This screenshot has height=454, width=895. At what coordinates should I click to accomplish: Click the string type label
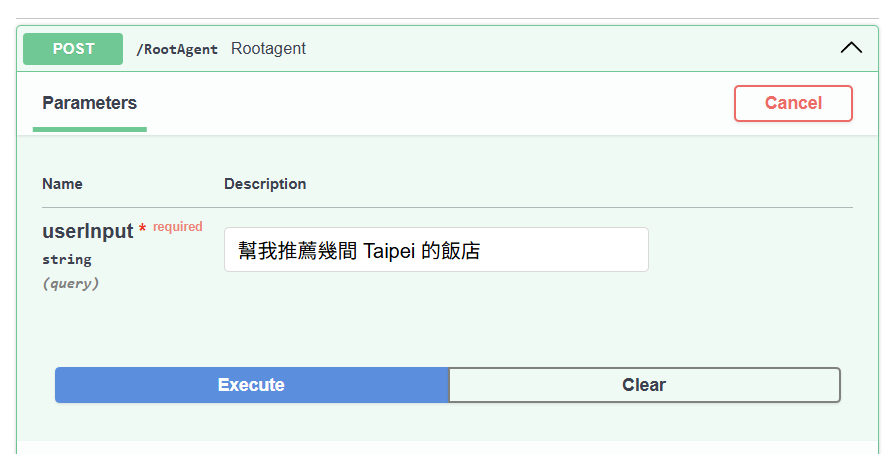(66, 259)
